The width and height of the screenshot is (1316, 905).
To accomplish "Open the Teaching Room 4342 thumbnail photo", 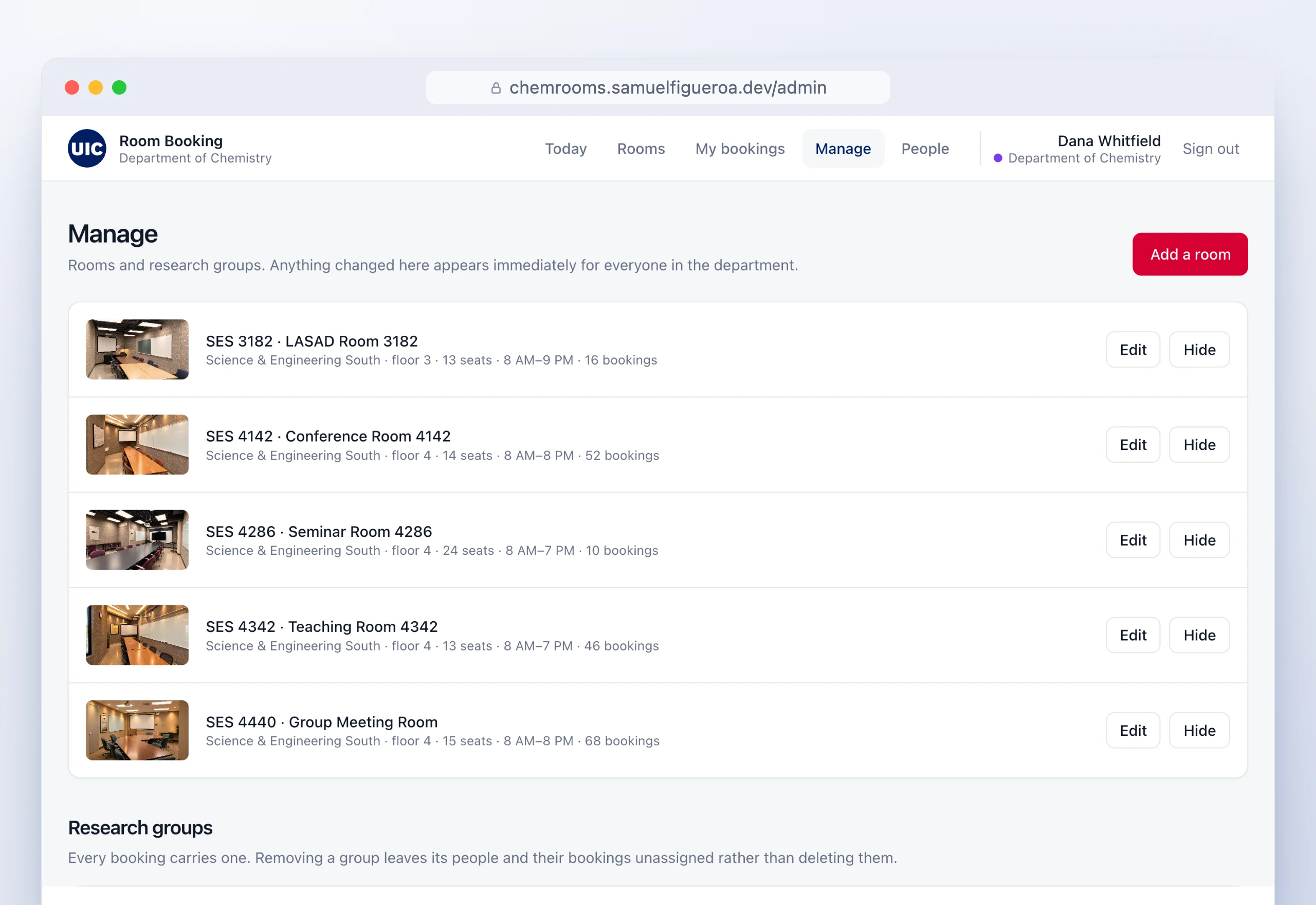I will point(137,635).
